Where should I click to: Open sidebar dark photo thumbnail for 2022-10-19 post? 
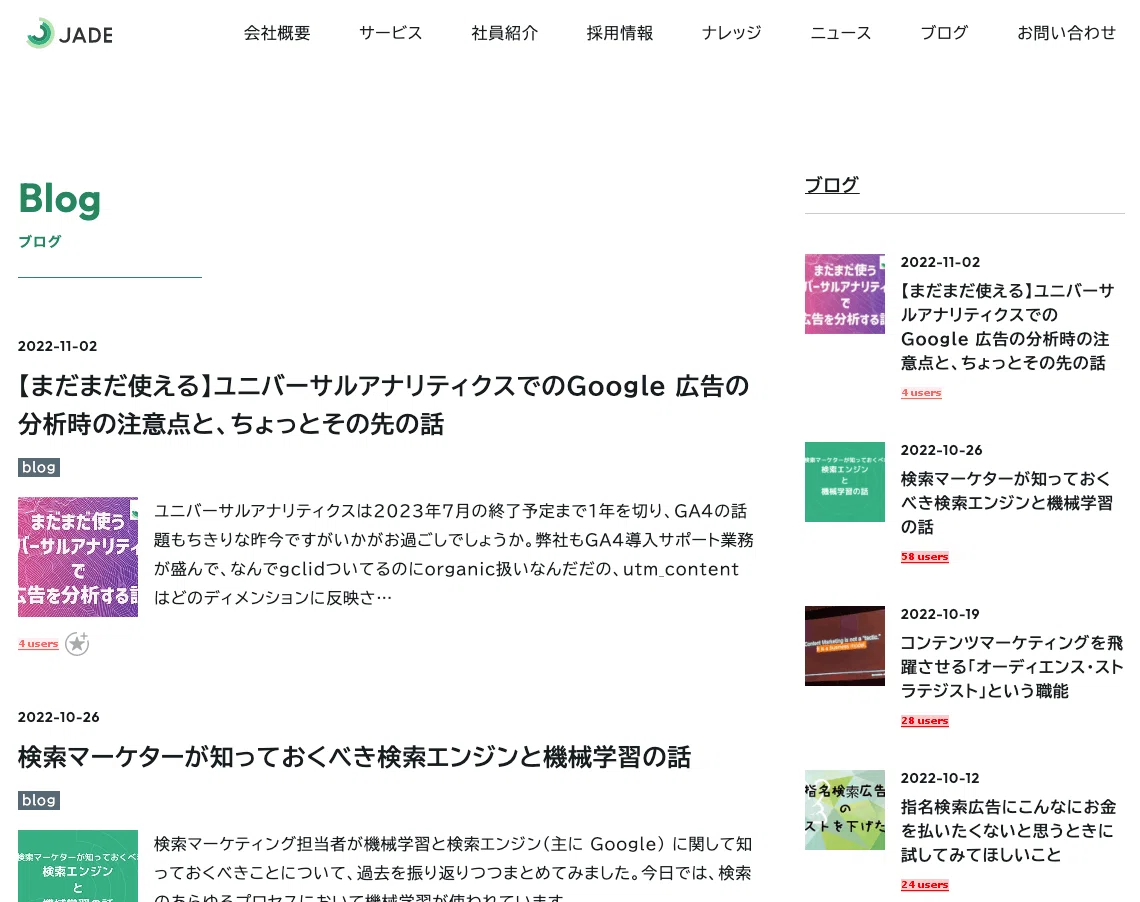tap(845, 646)
